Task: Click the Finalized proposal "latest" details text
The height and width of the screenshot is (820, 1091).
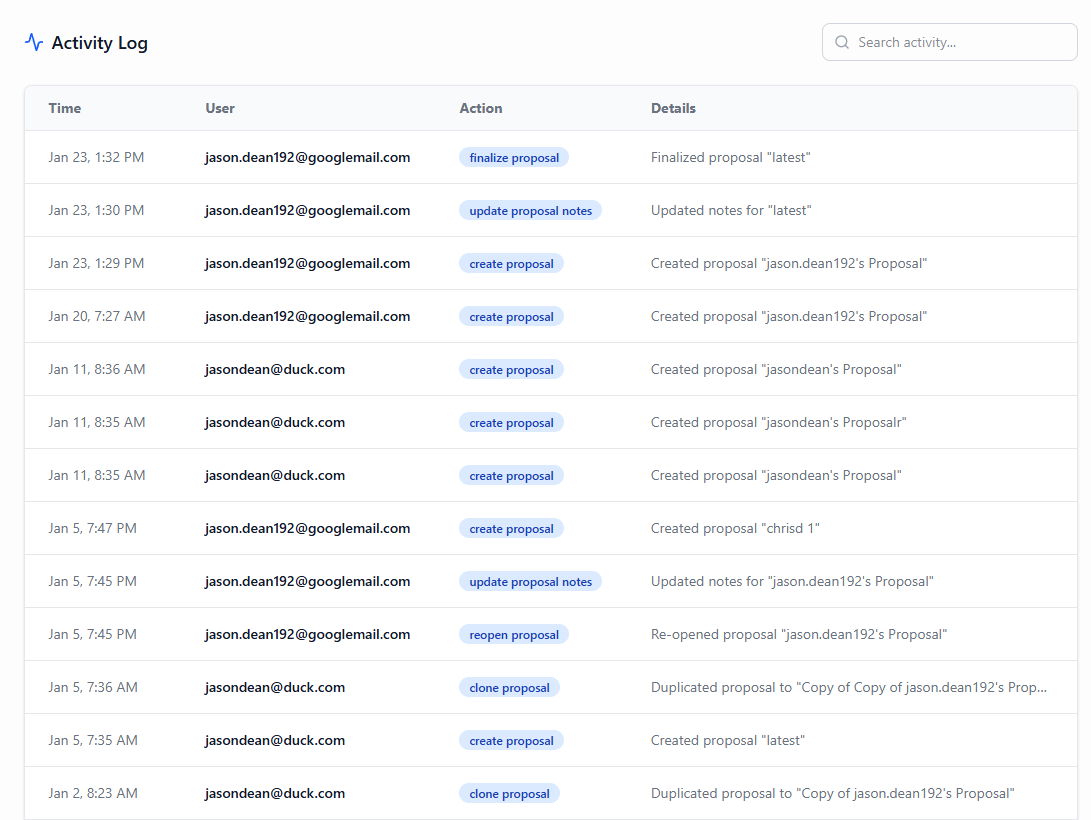Action: tap(730, 158)
